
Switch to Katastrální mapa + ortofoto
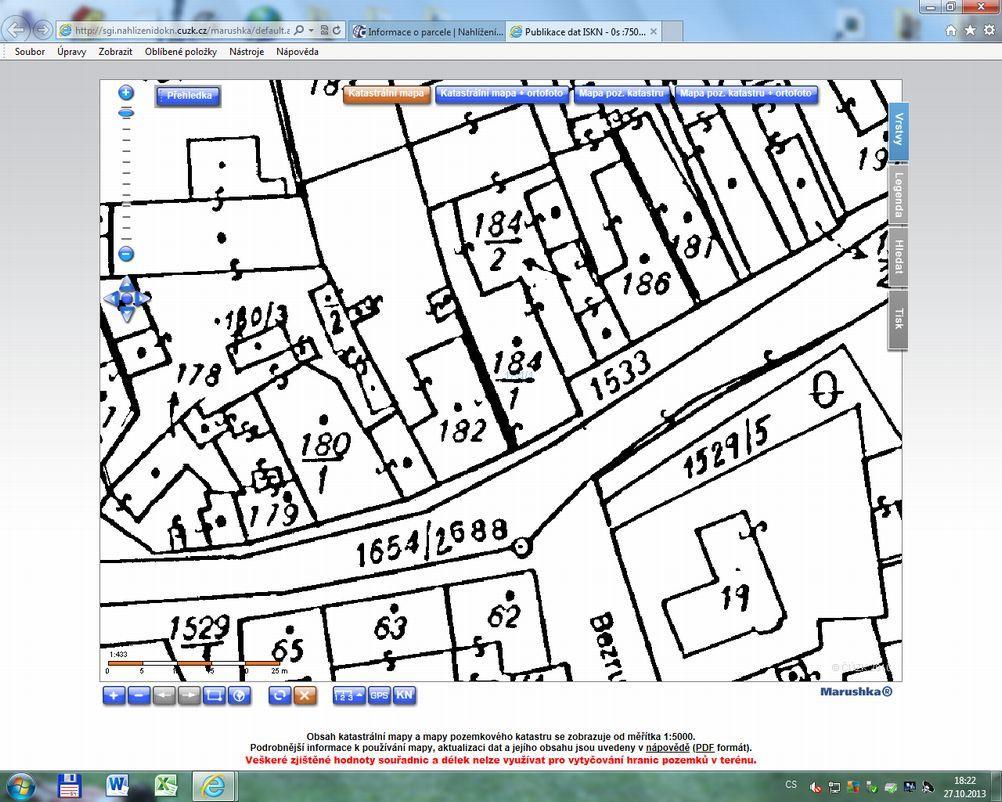click(502, 94)
